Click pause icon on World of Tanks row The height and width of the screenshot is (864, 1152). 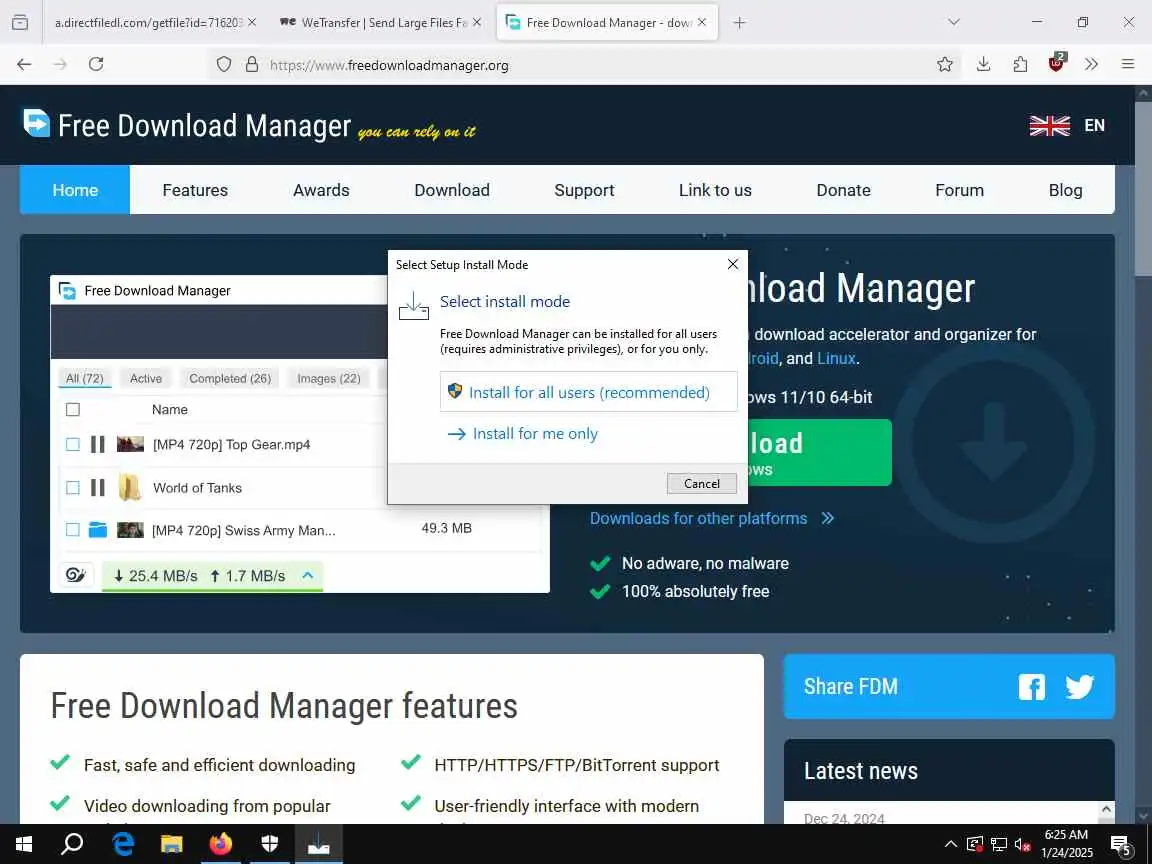point(98,488)
